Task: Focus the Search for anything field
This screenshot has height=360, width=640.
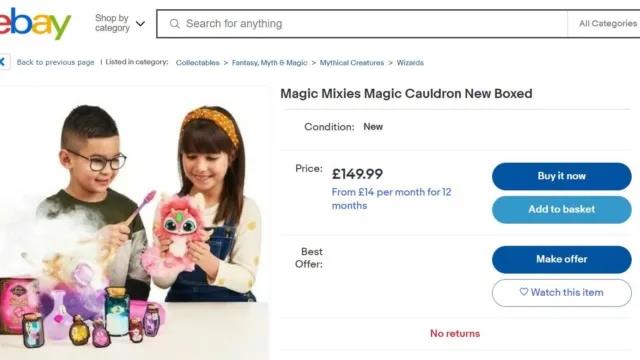Action: [x=362, y=24]
